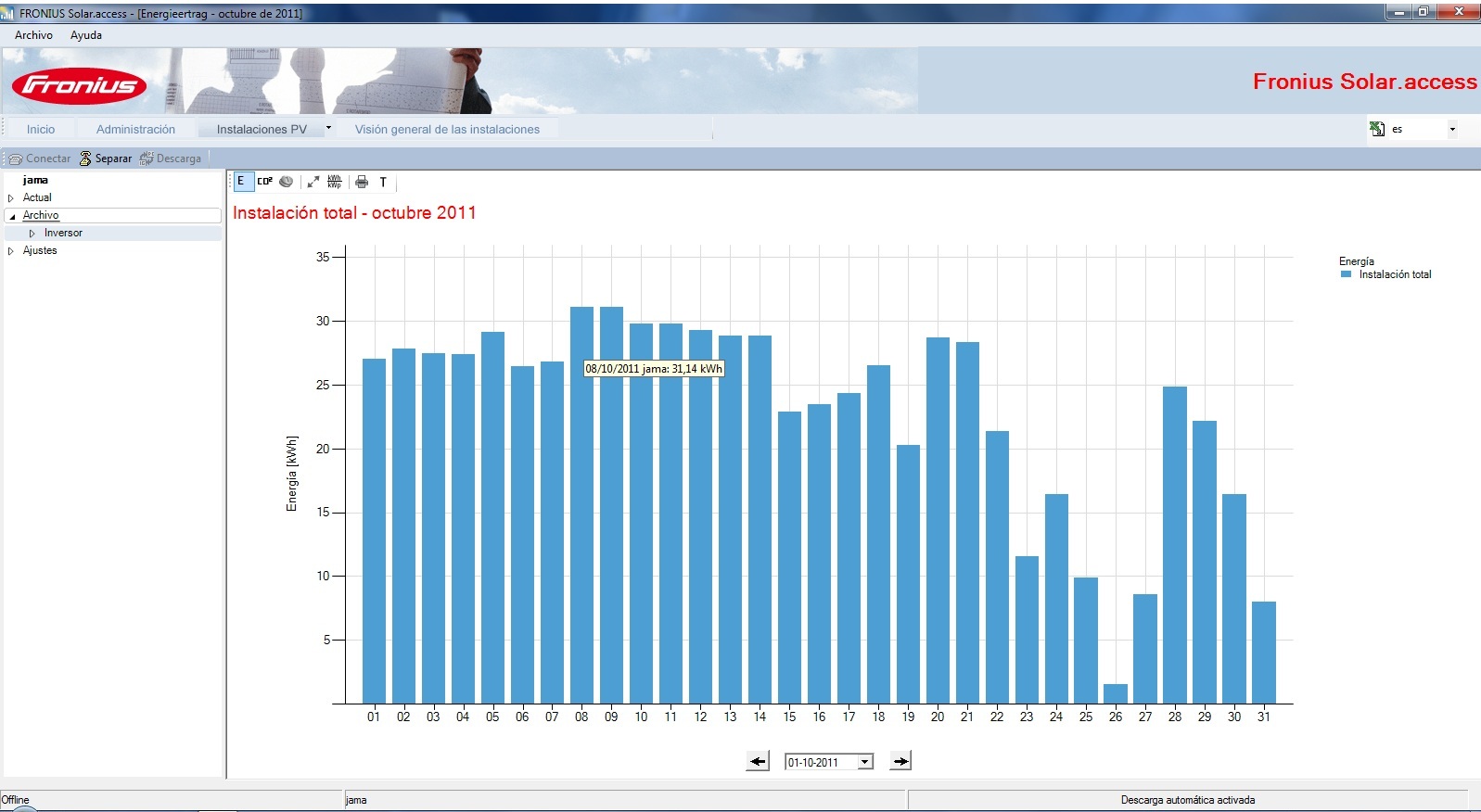Viewport: 1481px width, 812px height.
Task: Open the es language dropdown
Action: (x=1452, y=129)
